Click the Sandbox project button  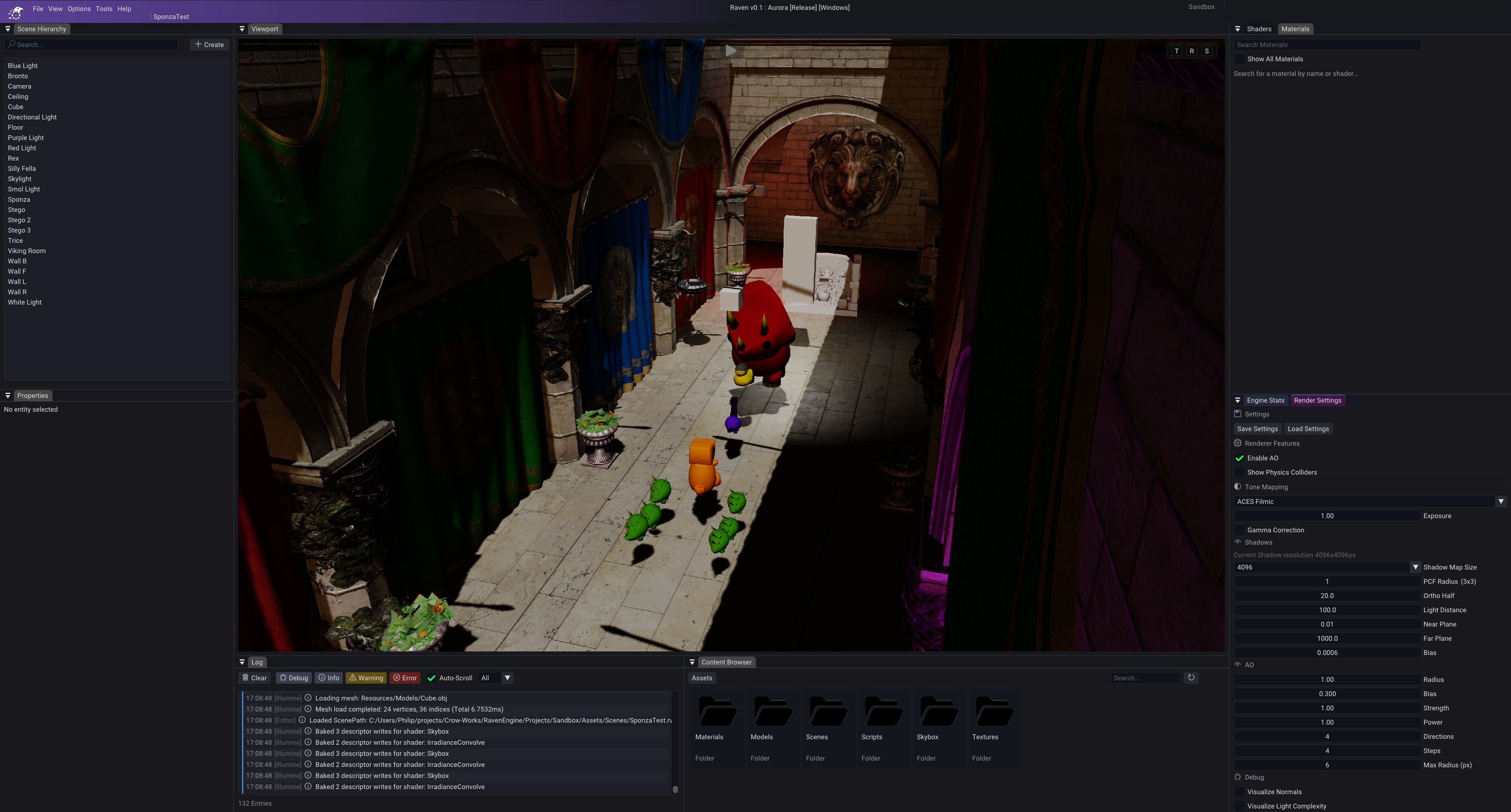pos(1201,7)
